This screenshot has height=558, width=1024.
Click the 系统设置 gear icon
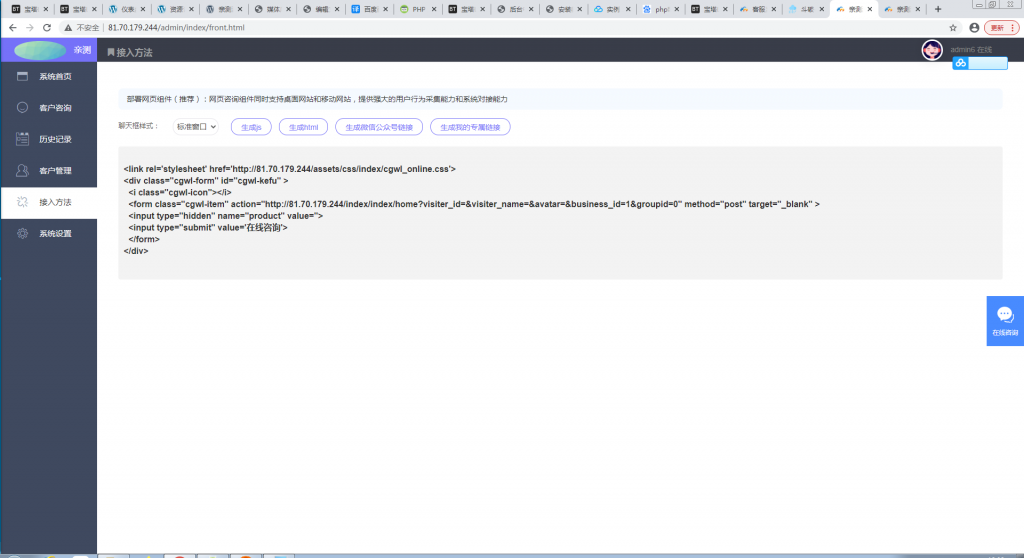(x=23, y=233)
